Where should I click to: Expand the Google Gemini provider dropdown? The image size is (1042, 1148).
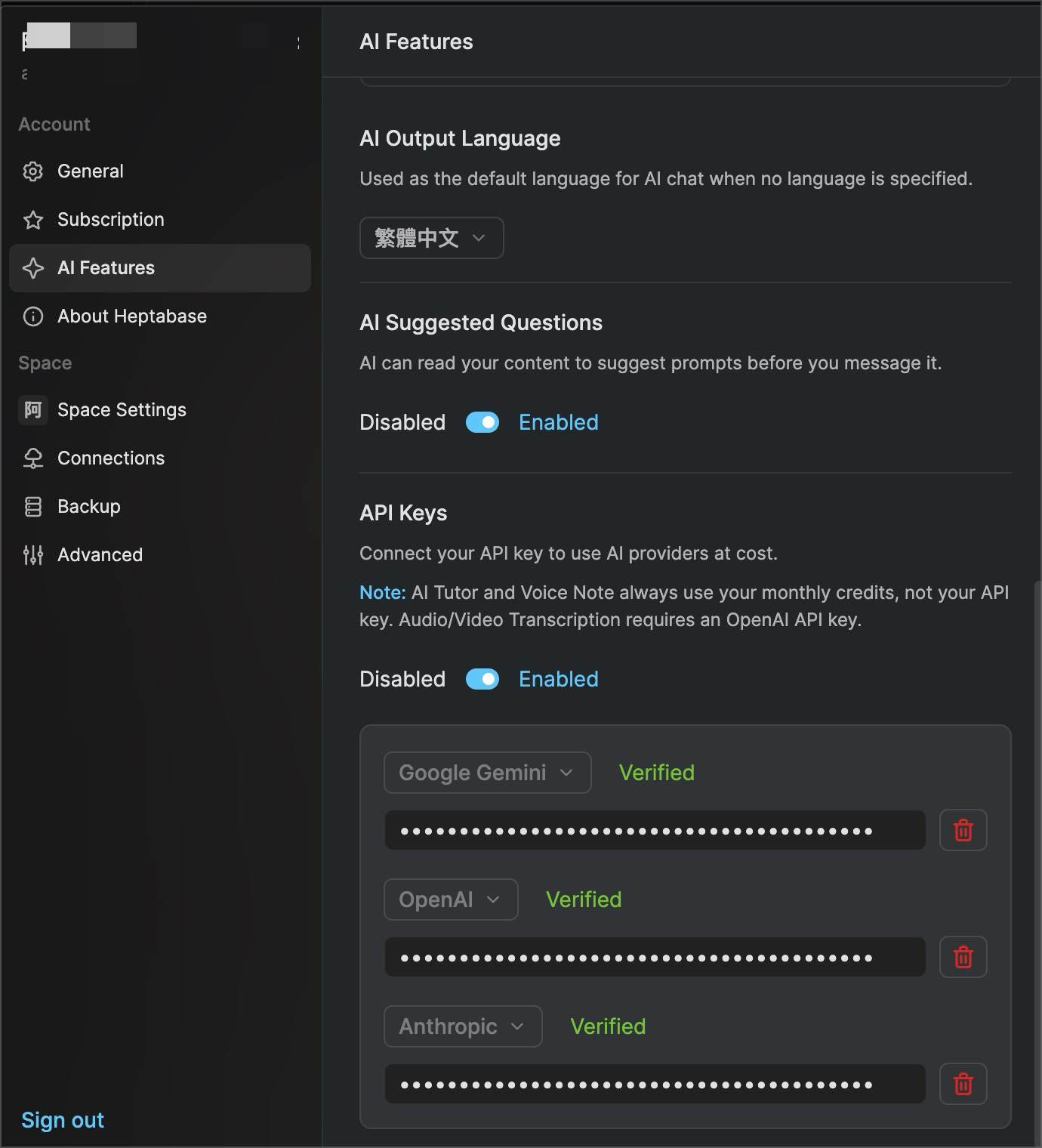coord(487,773)
